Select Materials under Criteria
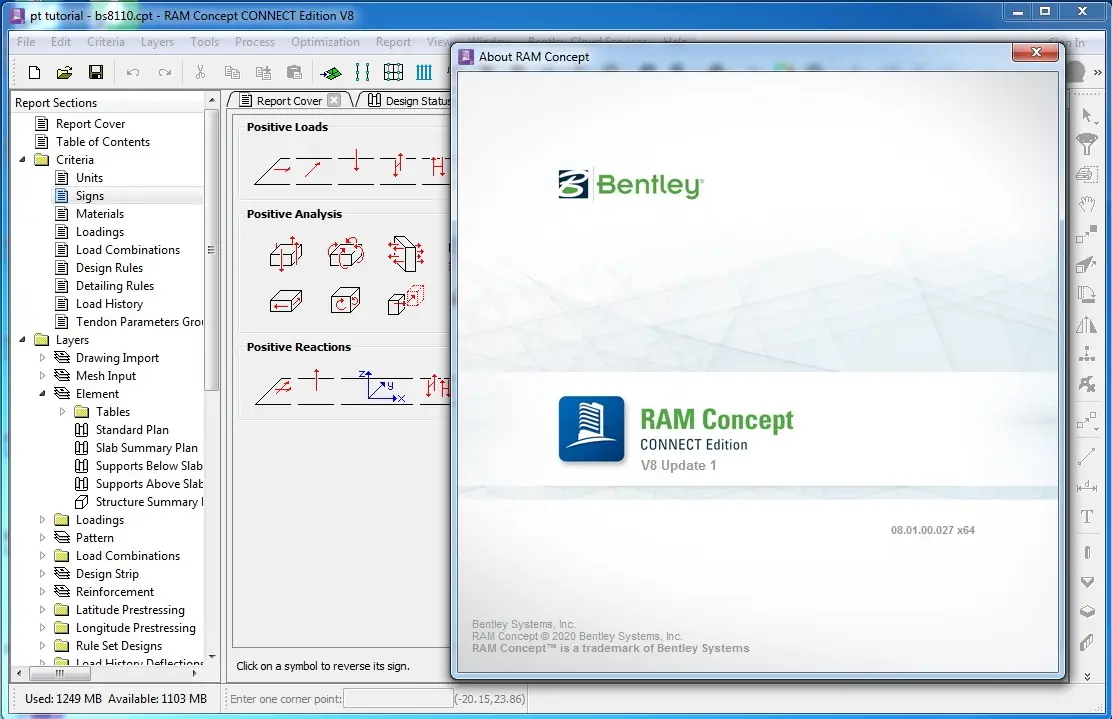This screenshot has width=1112, height=719. tap(100, 213)
